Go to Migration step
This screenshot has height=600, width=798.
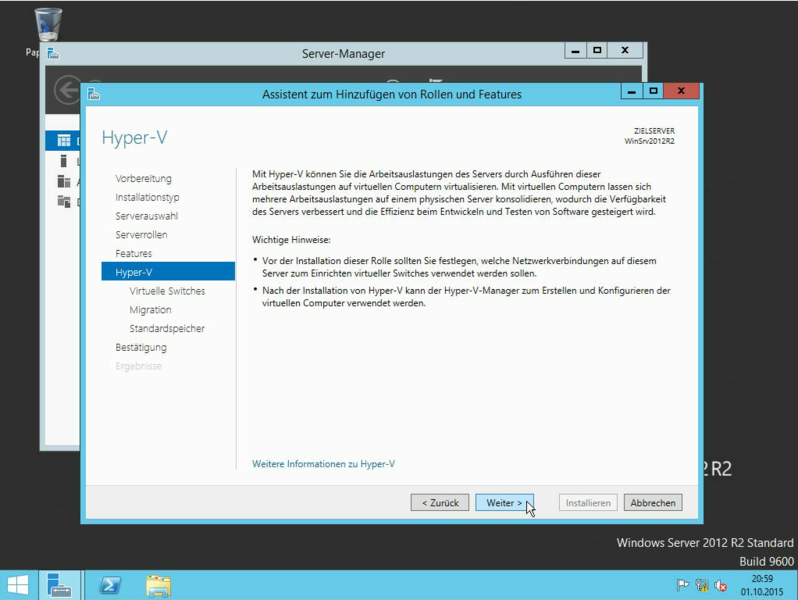coord(150,310)
